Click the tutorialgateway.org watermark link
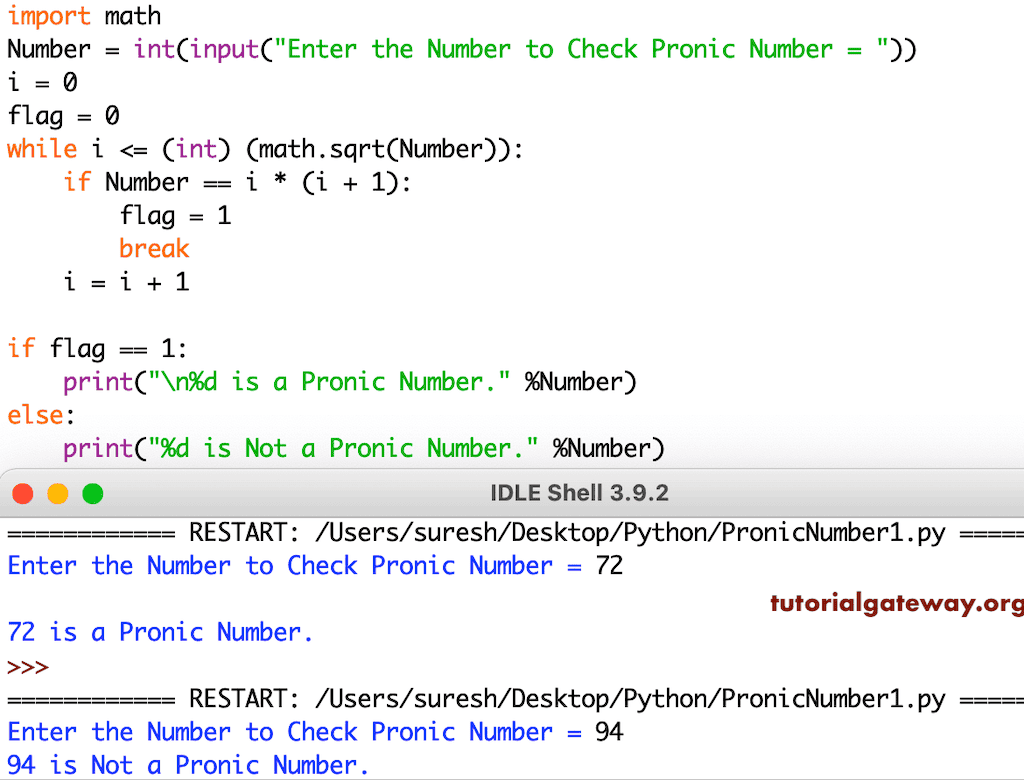The width and height of the screenshot is (1024, 780). click(x=895, y=603)
